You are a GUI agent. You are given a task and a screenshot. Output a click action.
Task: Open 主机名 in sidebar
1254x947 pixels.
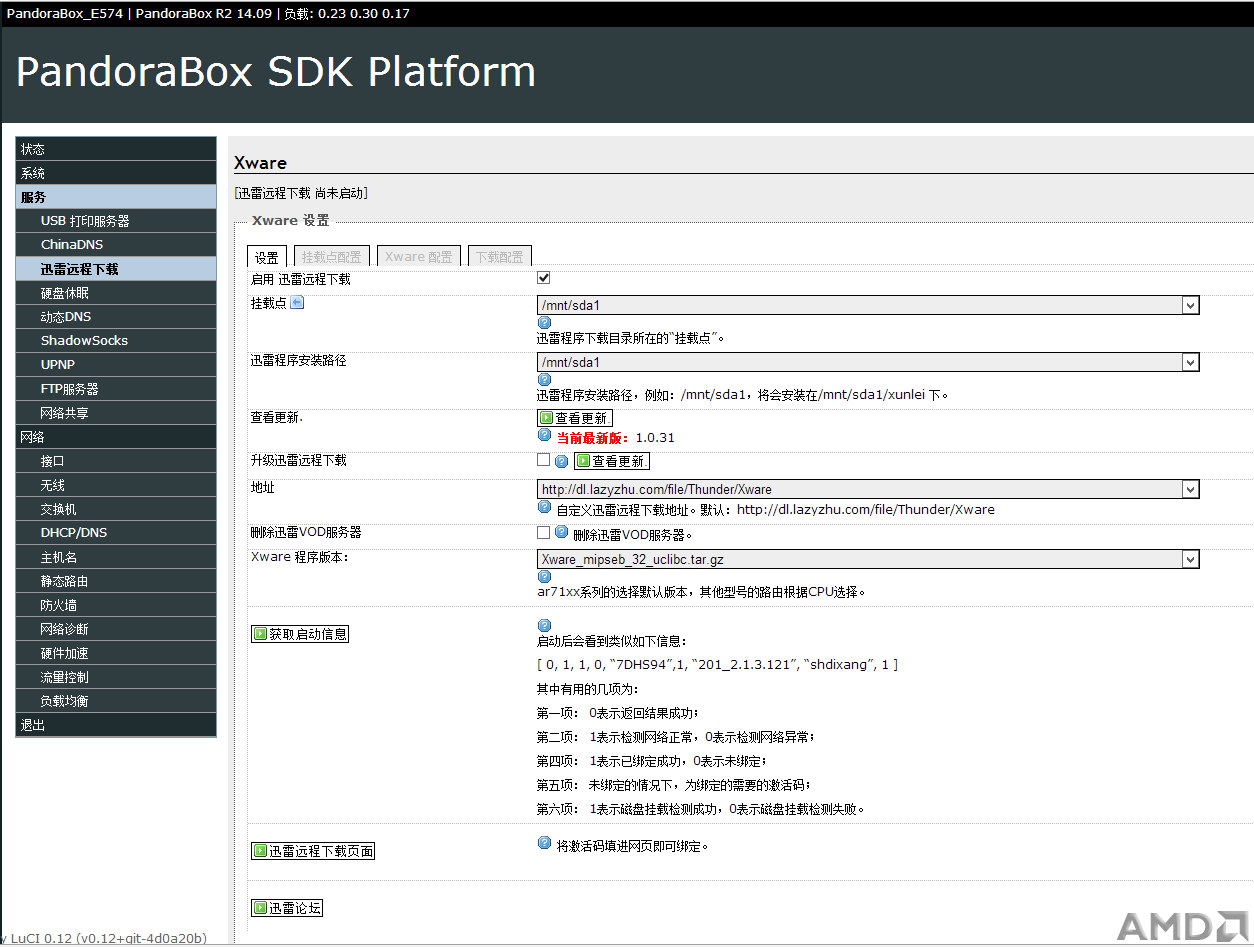(x=116, y=557)
